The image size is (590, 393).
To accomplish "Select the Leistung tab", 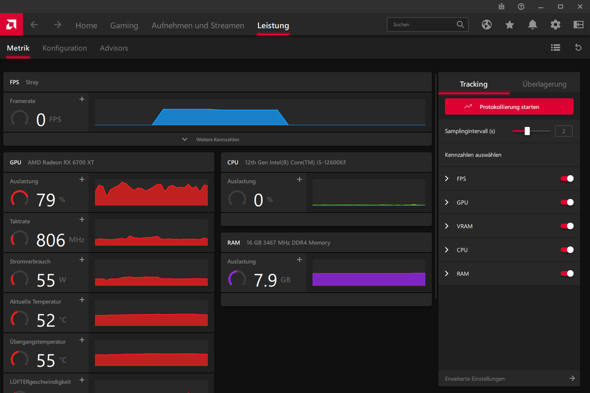I will click(x=273, y=26).
